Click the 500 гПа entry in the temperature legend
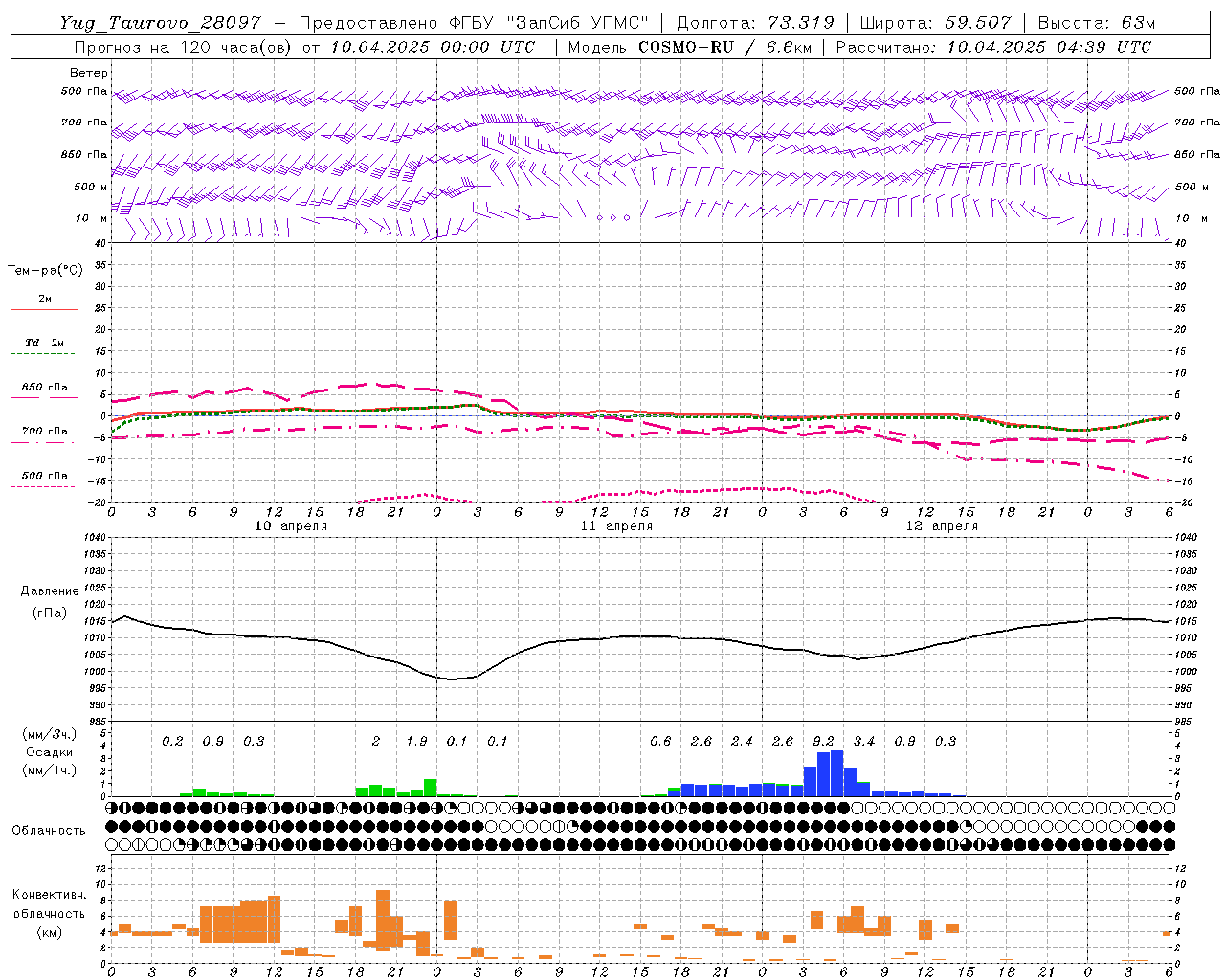 45,476
